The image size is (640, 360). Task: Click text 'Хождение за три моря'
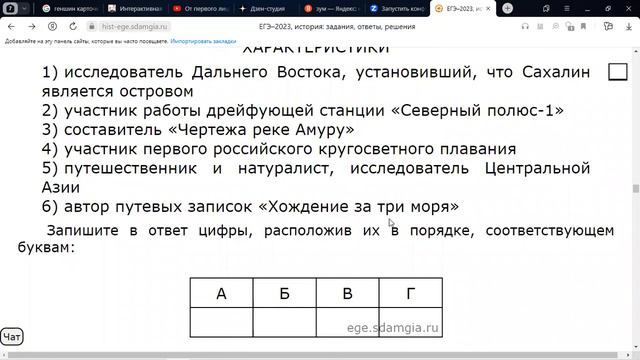click(359, 207)
